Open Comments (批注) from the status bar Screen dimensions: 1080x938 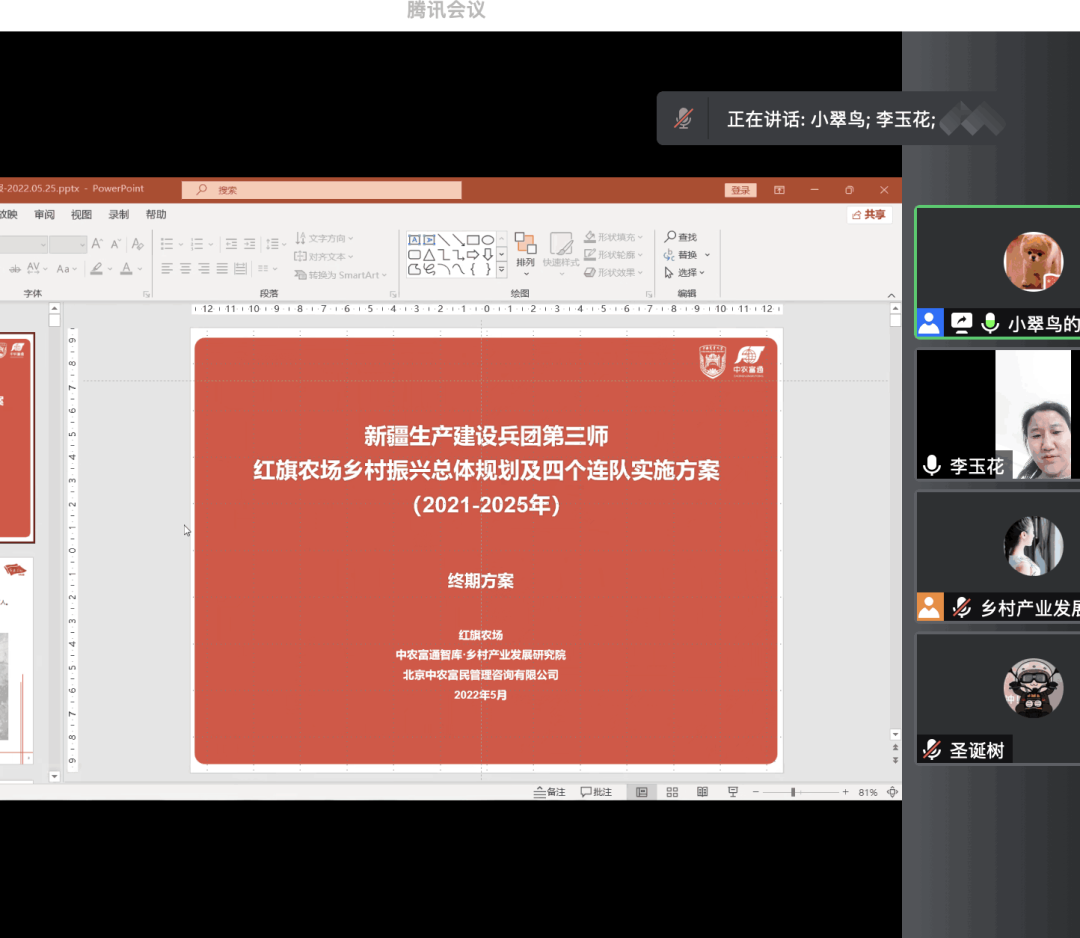(x=596, y=792)
